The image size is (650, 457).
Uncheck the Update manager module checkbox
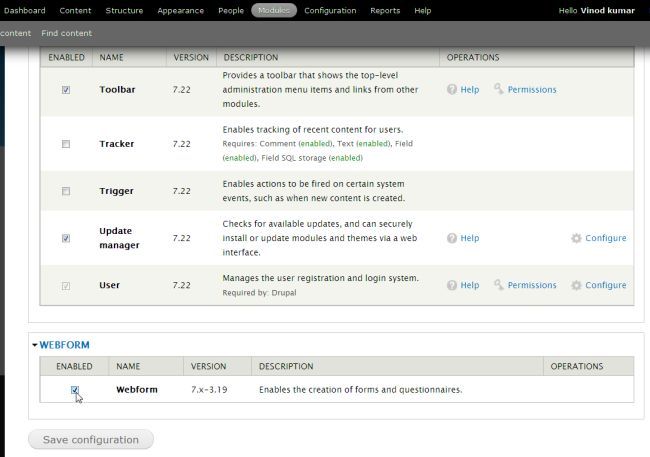66,238
